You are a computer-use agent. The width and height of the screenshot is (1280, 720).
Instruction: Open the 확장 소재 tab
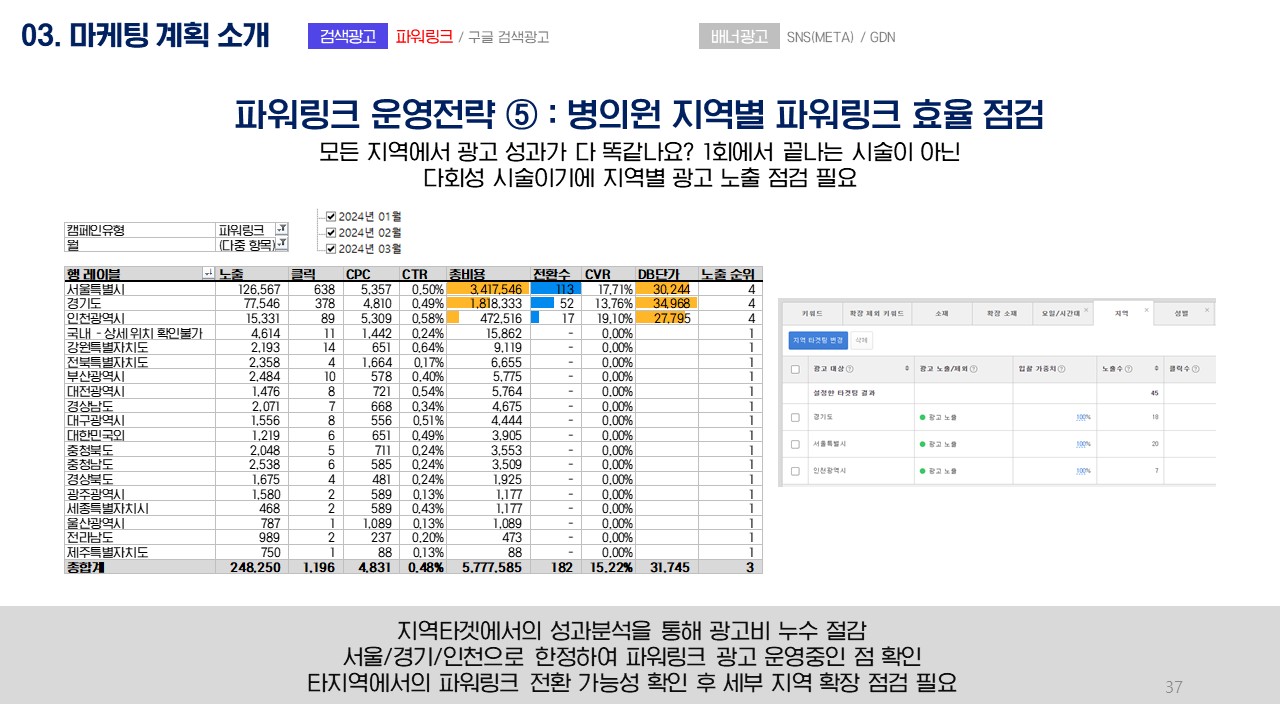tap(1001, 313)
